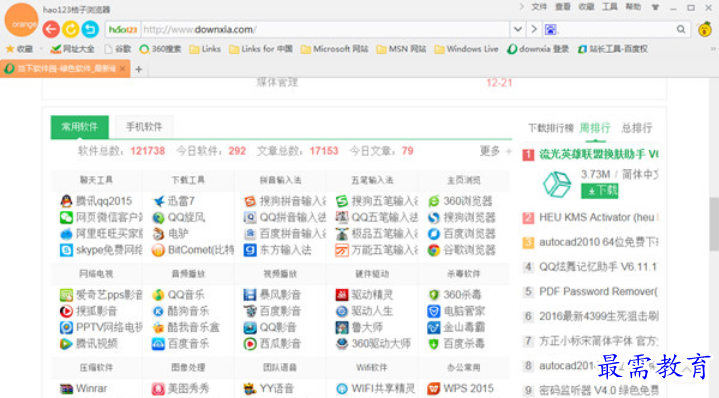
Task: Click the 流光英雄联盟 cube thumbnail
Action: (x=557, y=184)
